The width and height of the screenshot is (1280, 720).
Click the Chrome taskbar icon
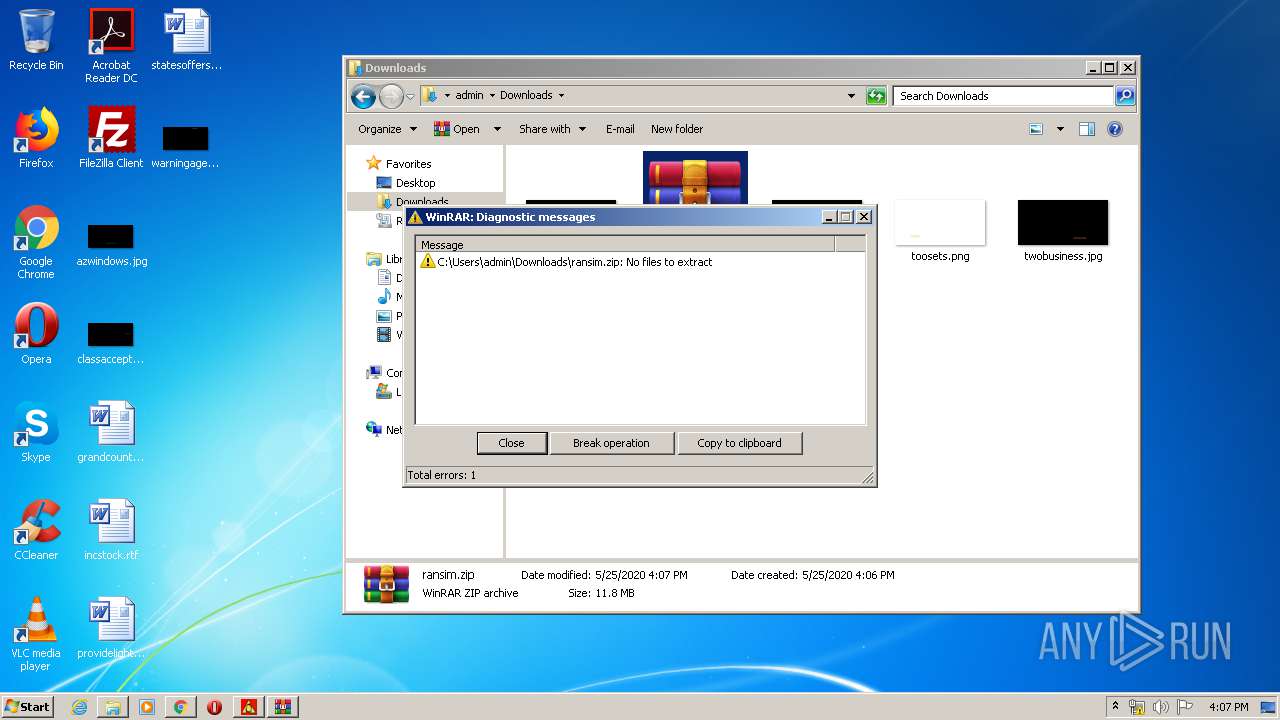point(180,707)
